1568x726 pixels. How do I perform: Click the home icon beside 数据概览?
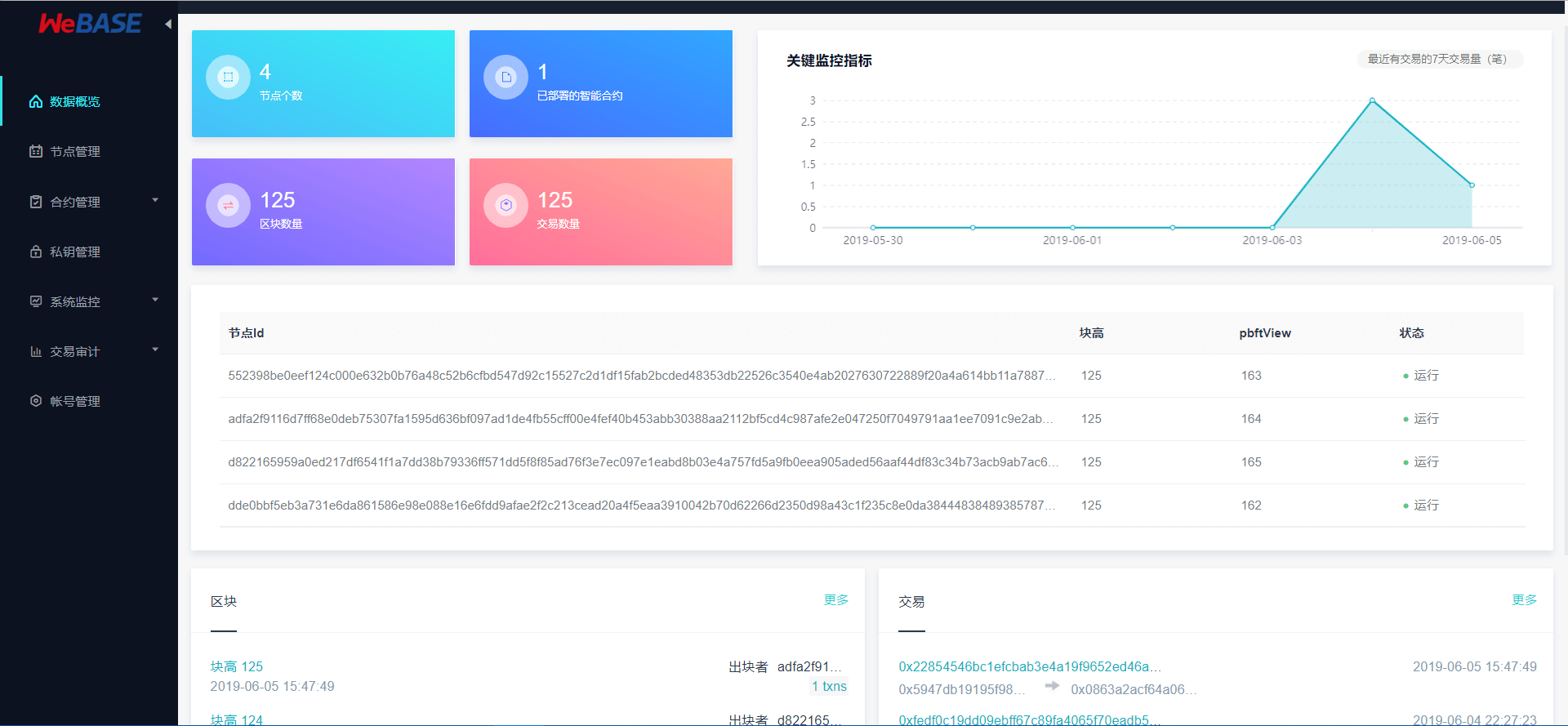36,101
